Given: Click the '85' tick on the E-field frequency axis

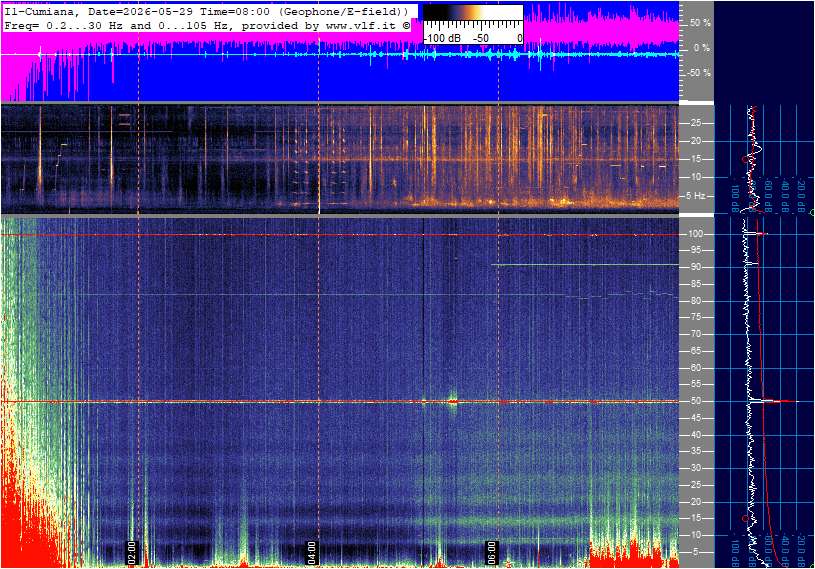Looking at the screenshot, I should (x=695, y=284).
